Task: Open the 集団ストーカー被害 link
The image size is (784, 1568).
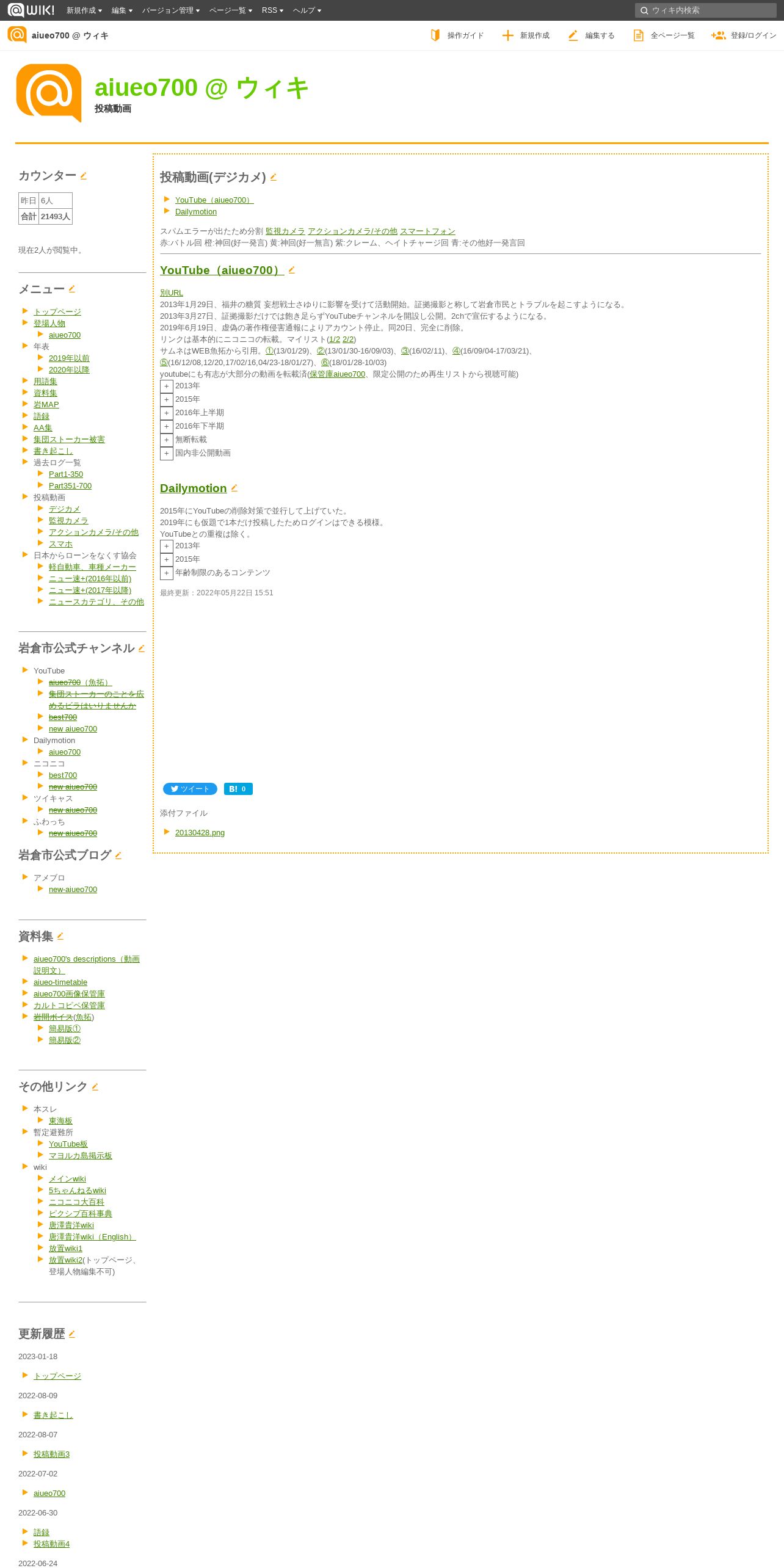Action: point(69,440)
